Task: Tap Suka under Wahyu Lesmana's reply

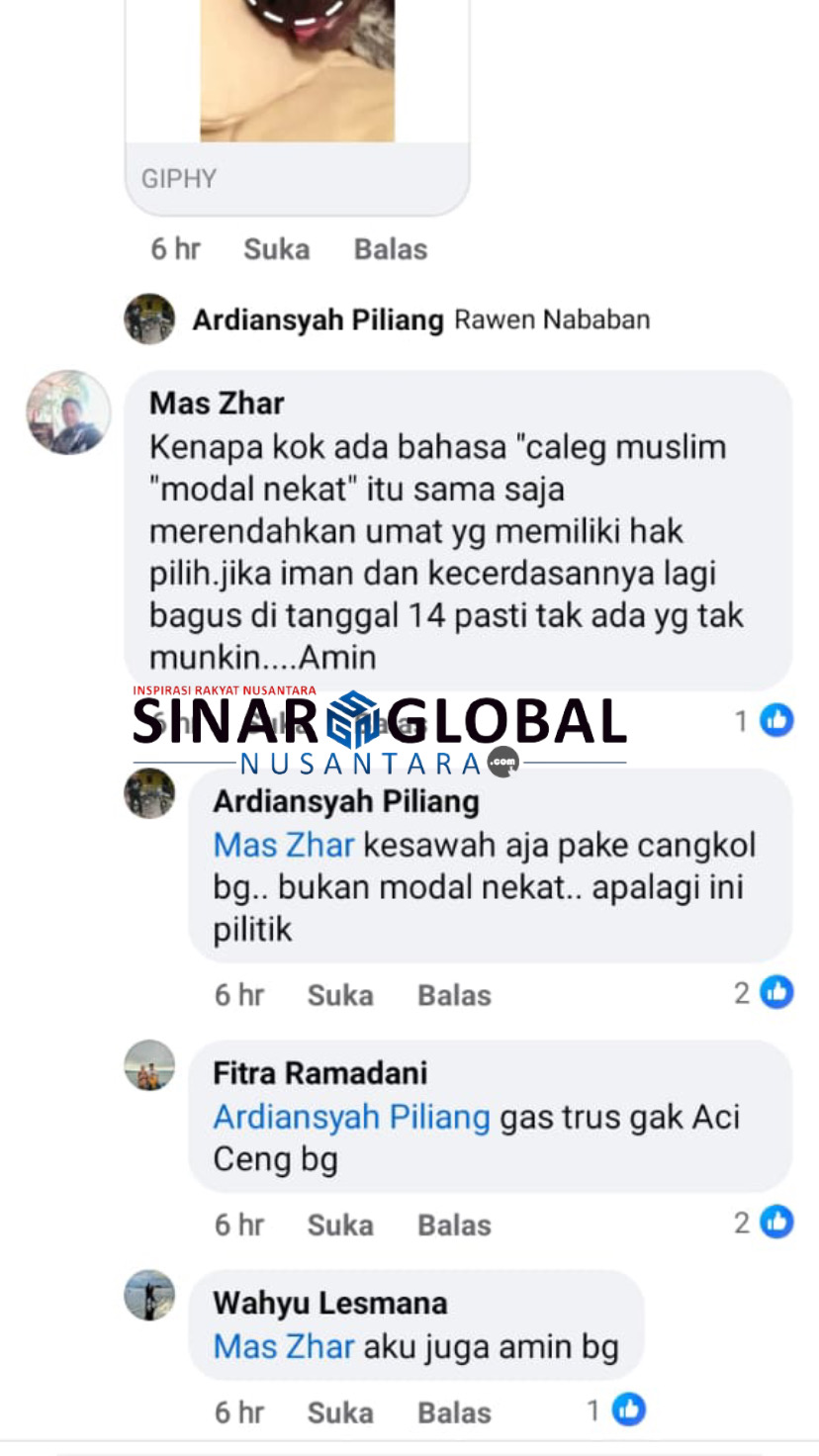Action: [340, 1412]
